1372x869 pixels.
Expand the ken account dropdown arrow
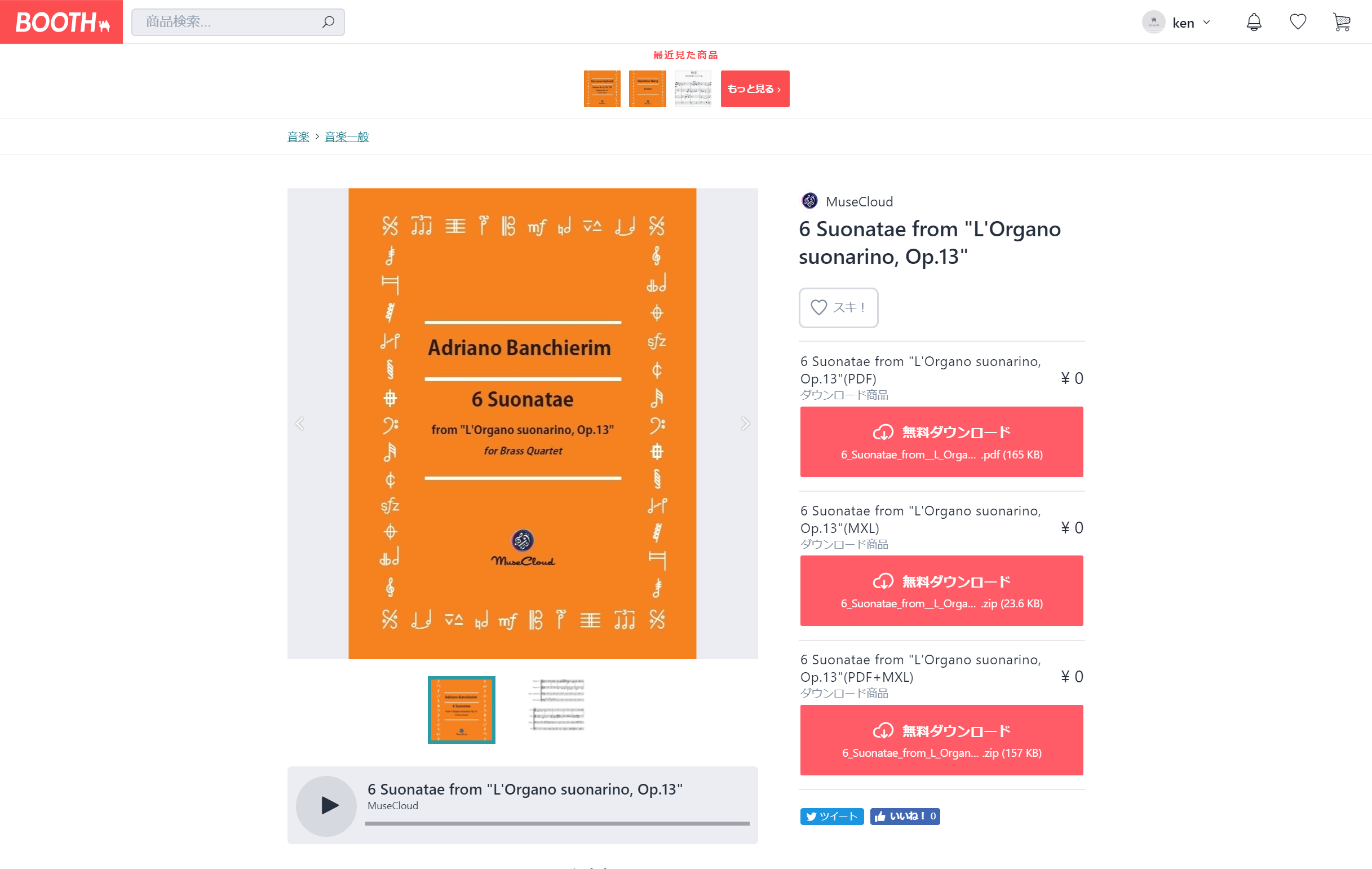coord(1206,23)
